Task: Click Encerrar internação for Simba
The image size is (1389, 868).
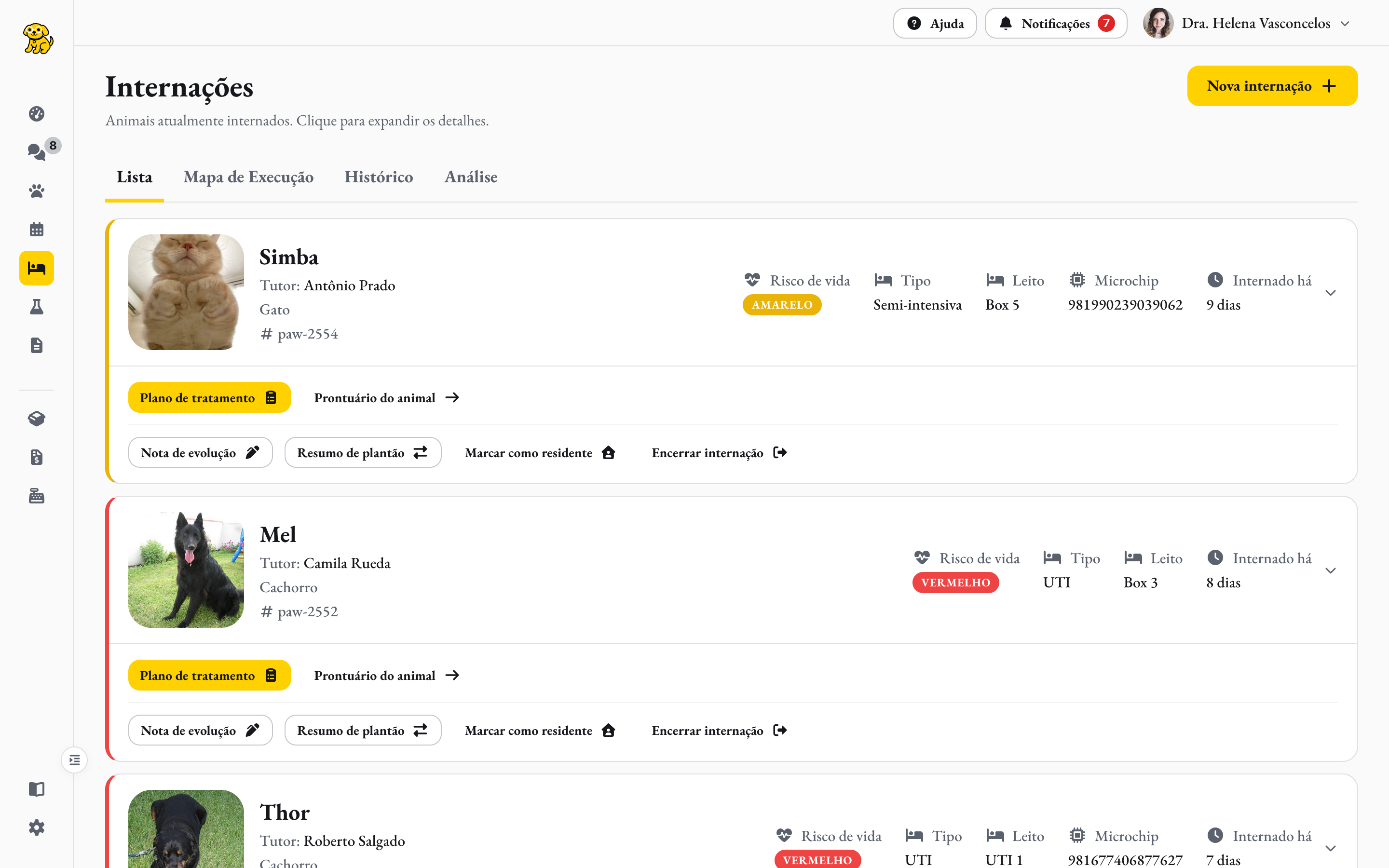Action: pyautogui.click(x=719, y=453)
